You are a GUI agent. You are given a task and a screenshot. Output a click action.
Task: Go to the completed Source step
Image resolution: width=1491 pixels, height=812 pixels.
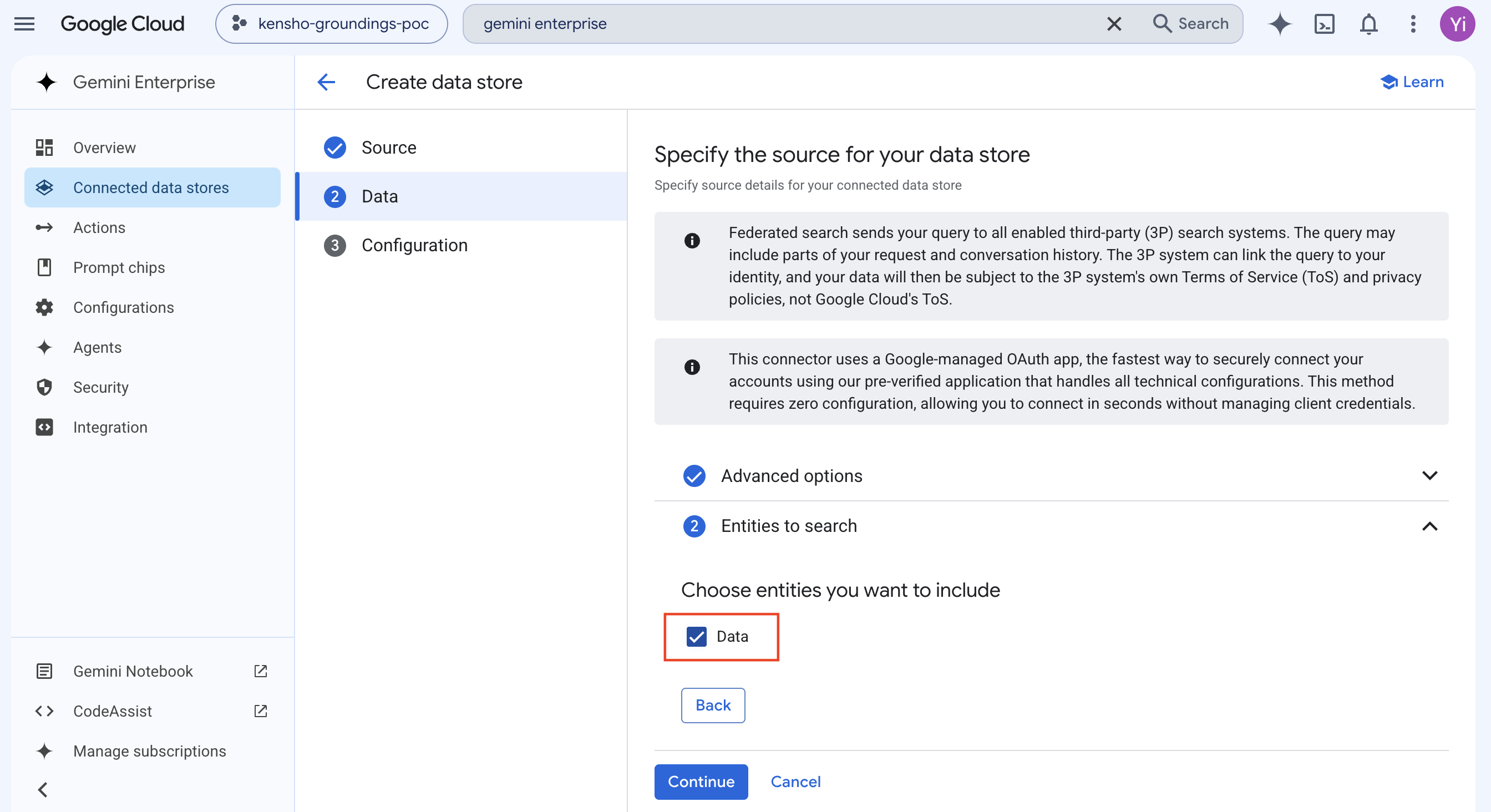462,148
